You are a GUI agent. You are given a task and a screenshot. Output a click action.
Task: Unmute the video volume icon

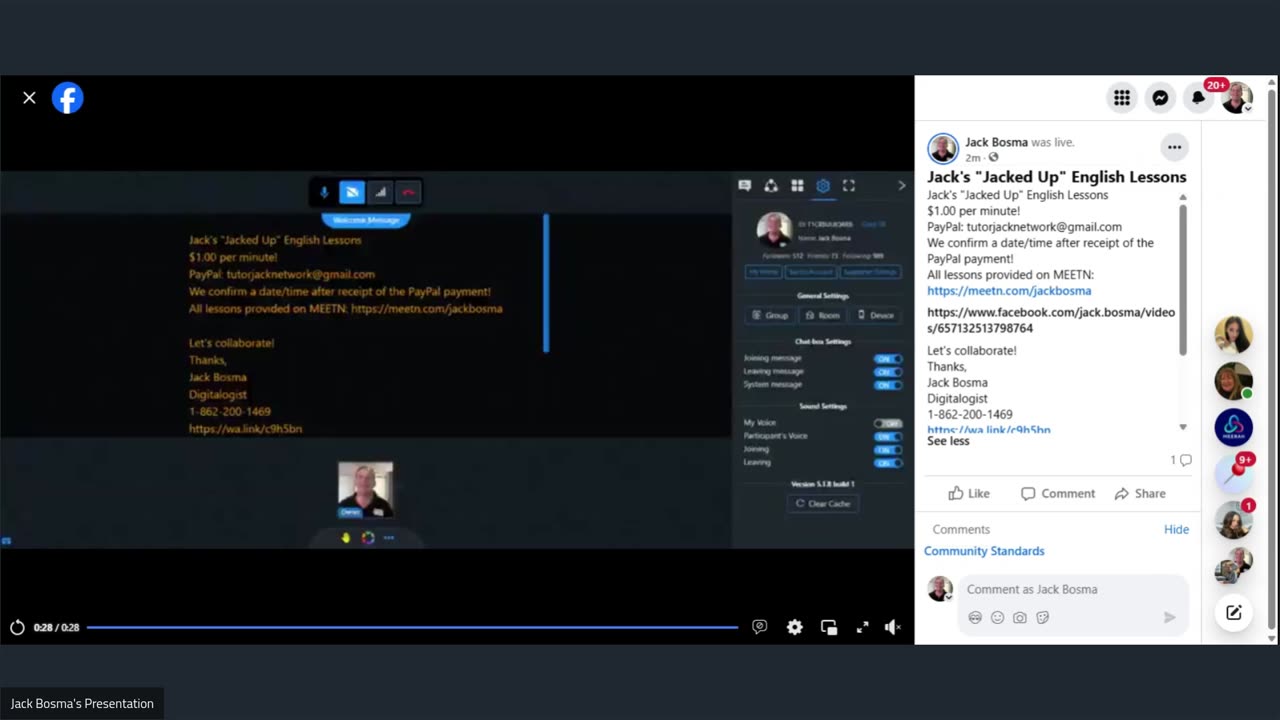click(893, 627)
